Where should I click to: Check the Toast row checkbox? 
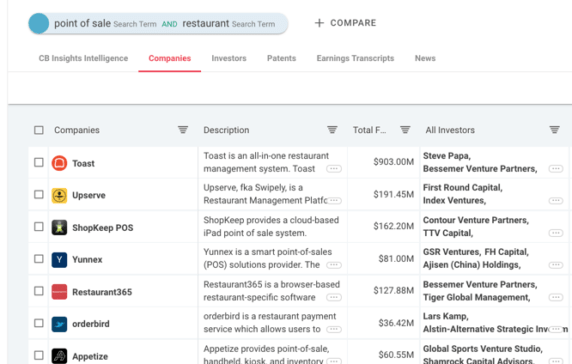pos(39,162)
